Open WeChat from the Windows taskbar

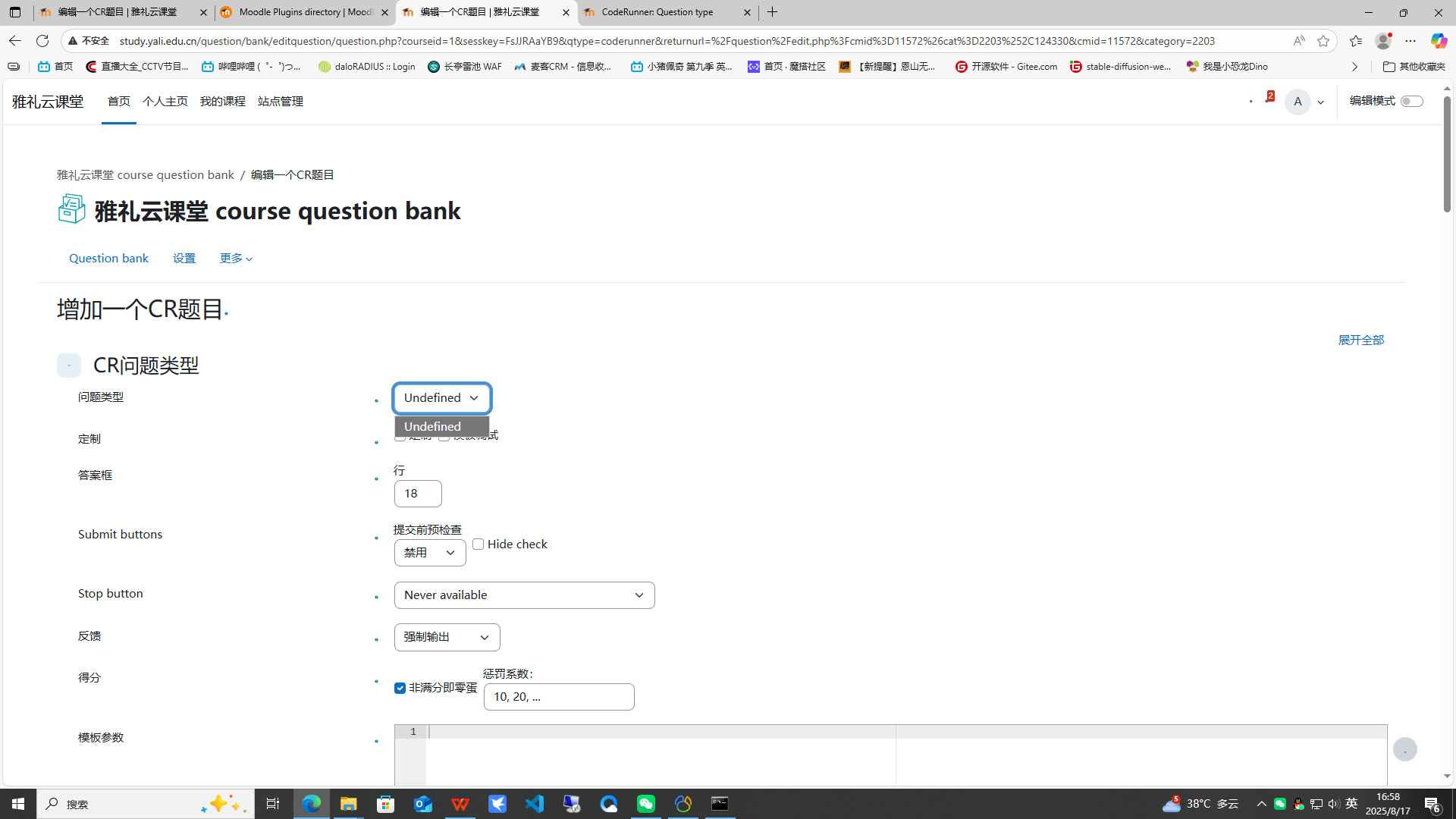[646, 804]
